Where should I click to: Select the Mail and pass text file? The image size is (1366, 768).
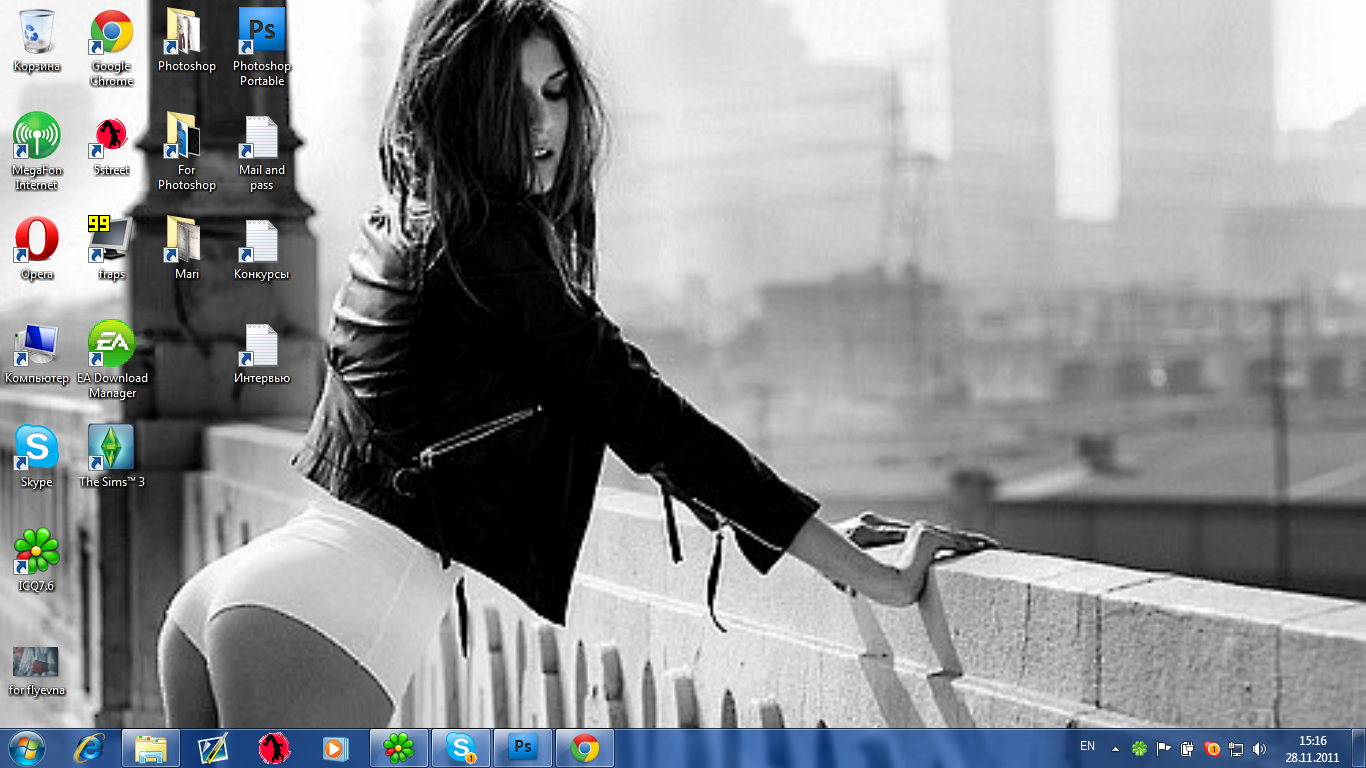click(262, 151)
